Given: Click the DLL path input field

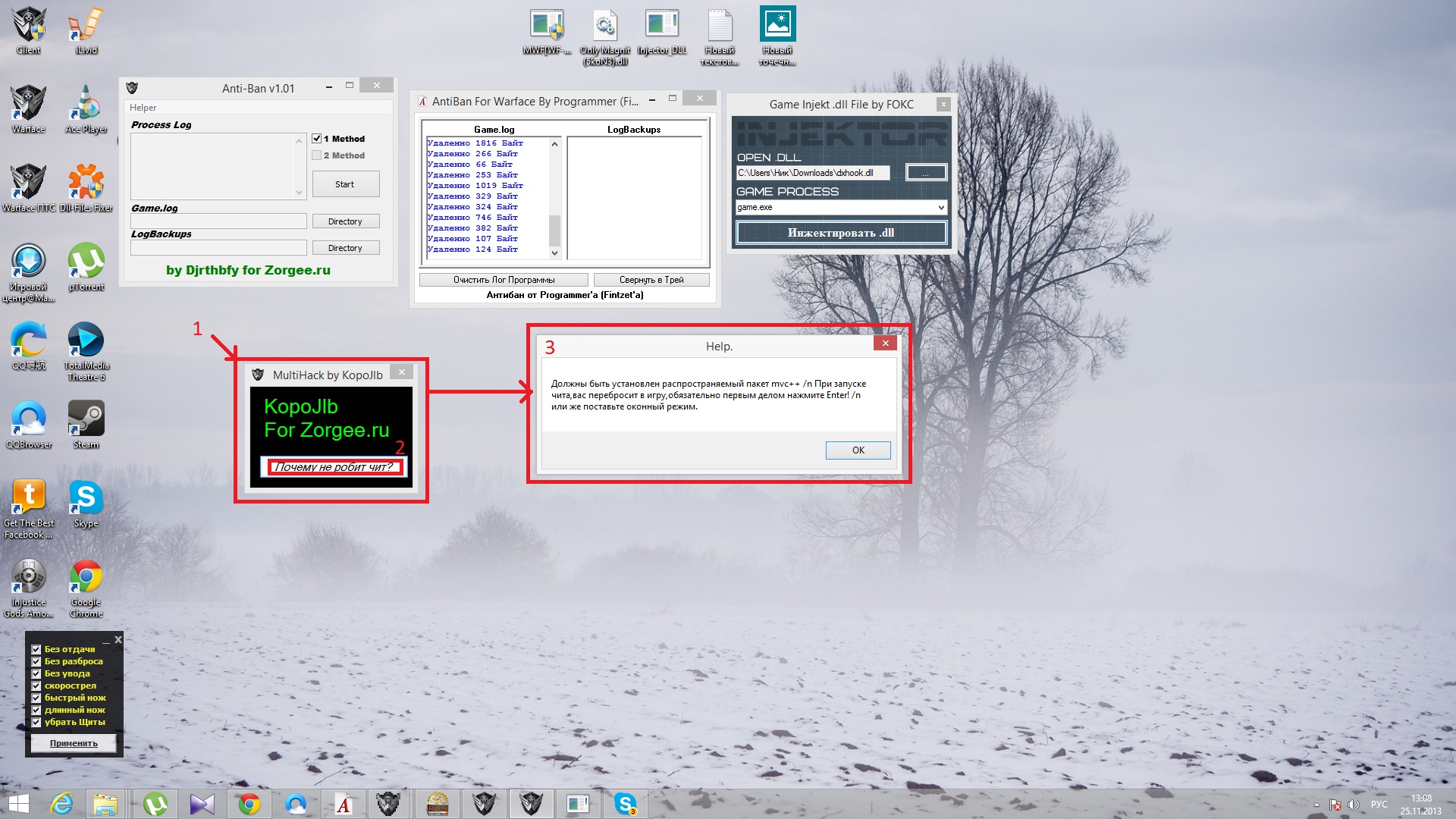Looking at the screenshot, I should click(x=811, y=173).
